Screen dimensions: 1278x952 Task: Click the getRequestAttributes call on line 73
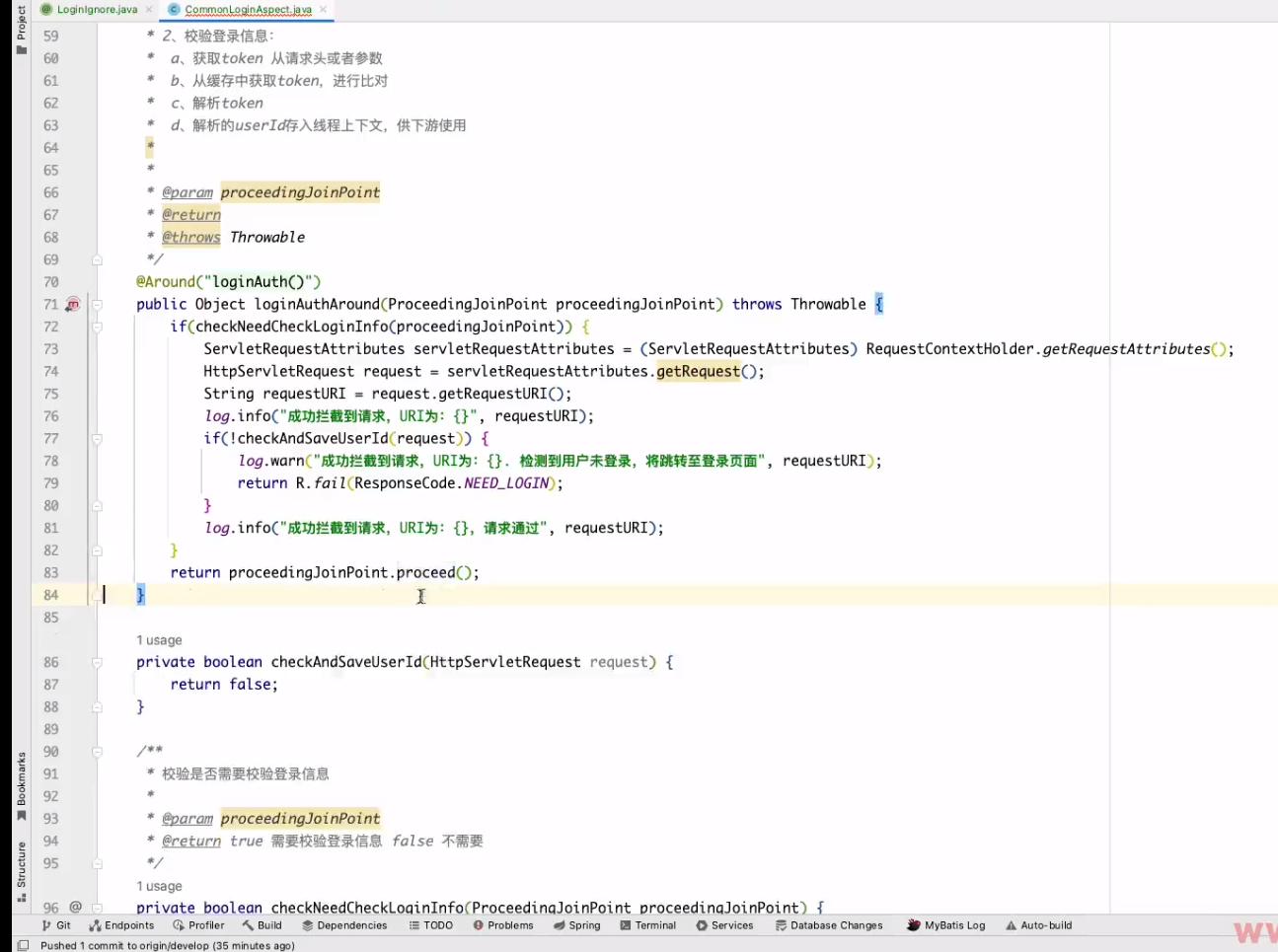pyautogui.click(x=1127, y=349)
